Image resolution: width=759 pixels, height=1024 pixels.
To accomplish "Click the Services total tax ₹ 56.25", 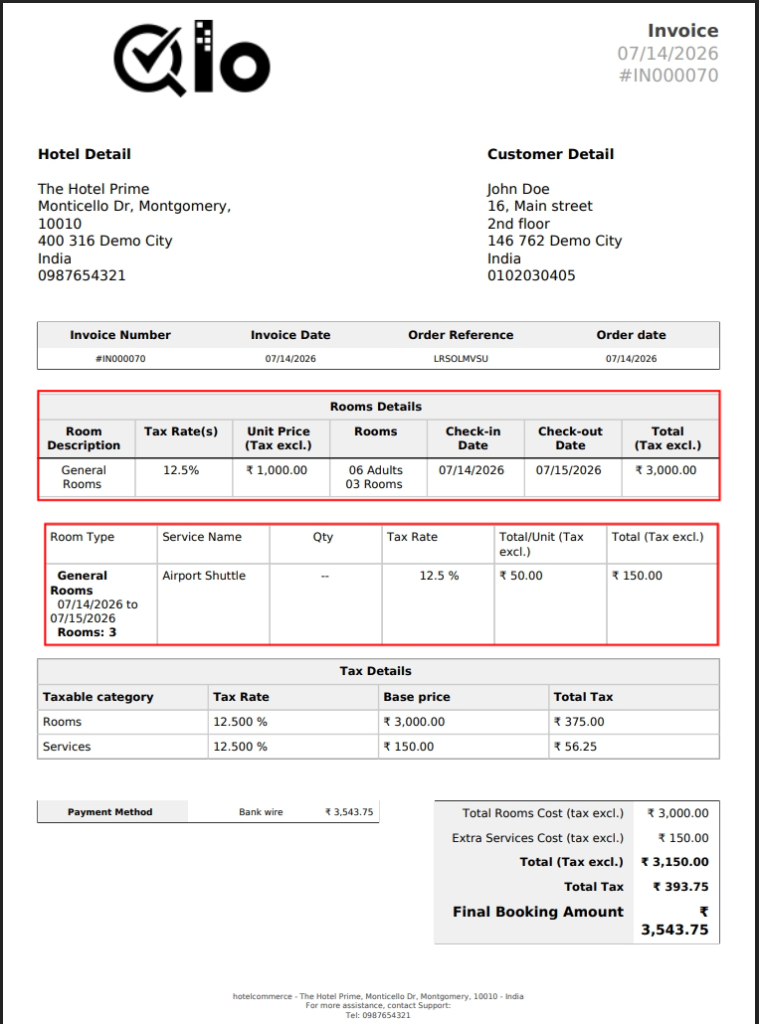I will click(x=575, y=746).
